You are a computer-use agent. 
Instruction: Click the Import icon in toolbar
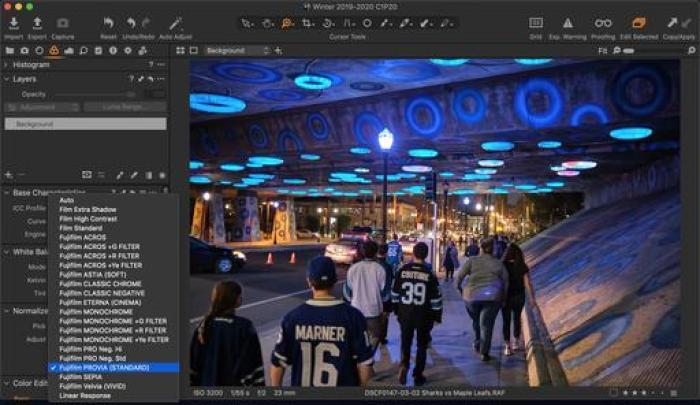coord(14,23)
